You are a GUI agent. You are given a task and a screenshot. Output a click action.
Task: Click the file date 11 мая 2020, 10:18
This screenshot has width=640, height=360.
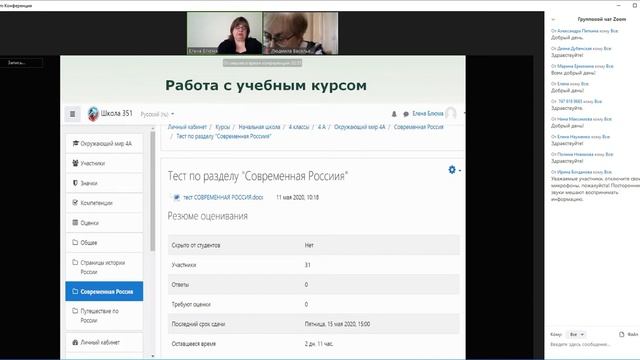click(x=298, y=197)
